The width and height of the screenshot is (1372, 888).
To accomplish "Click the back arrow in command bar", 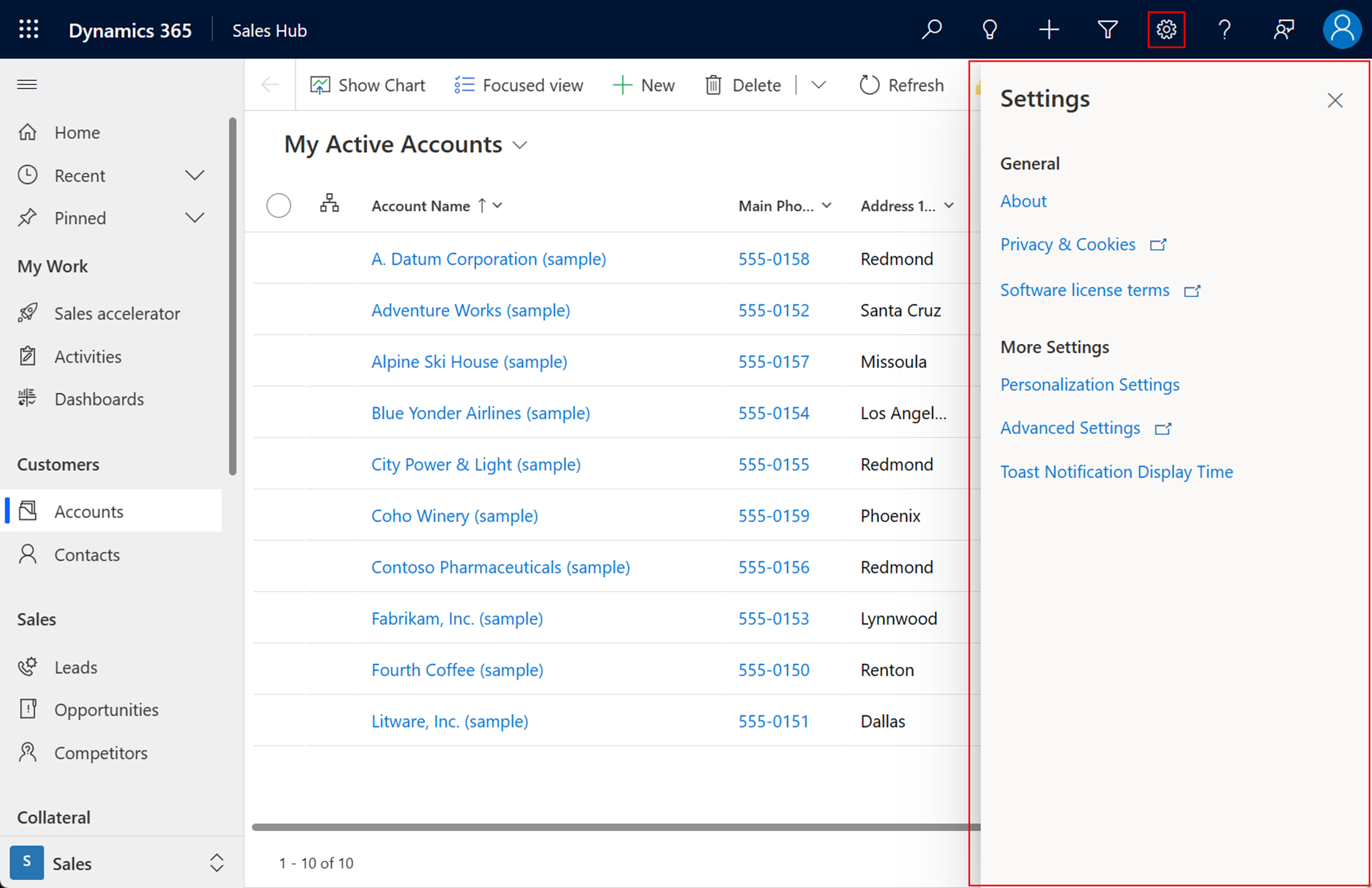I will click(270, 86).
